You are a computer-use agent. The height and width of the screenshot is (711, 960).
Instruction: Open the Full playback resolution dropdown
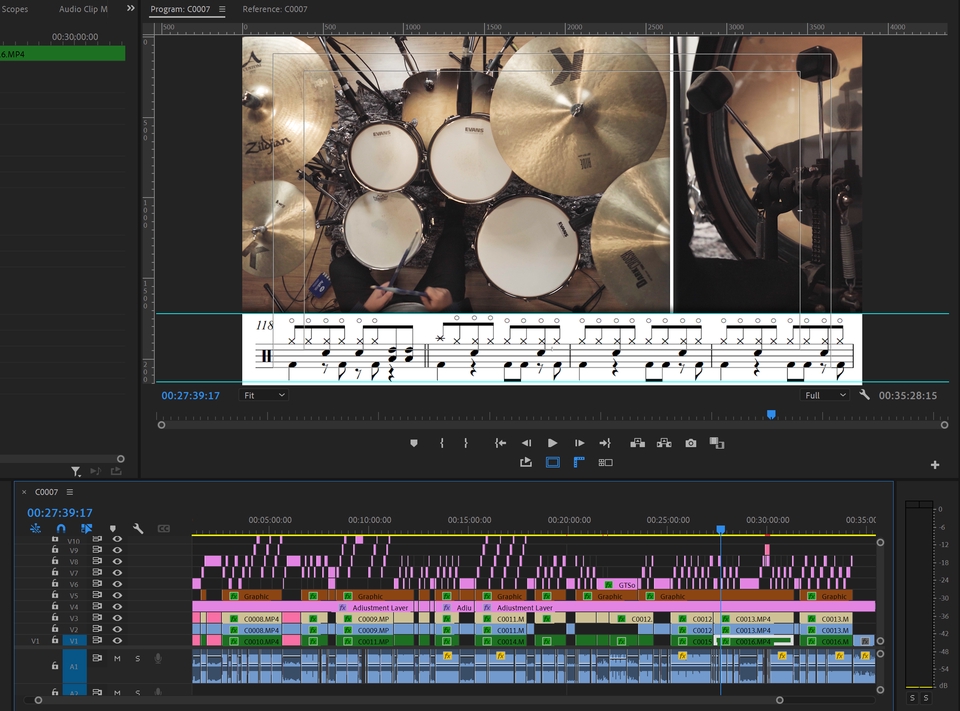pyautogui.click(x=824, y=395)
